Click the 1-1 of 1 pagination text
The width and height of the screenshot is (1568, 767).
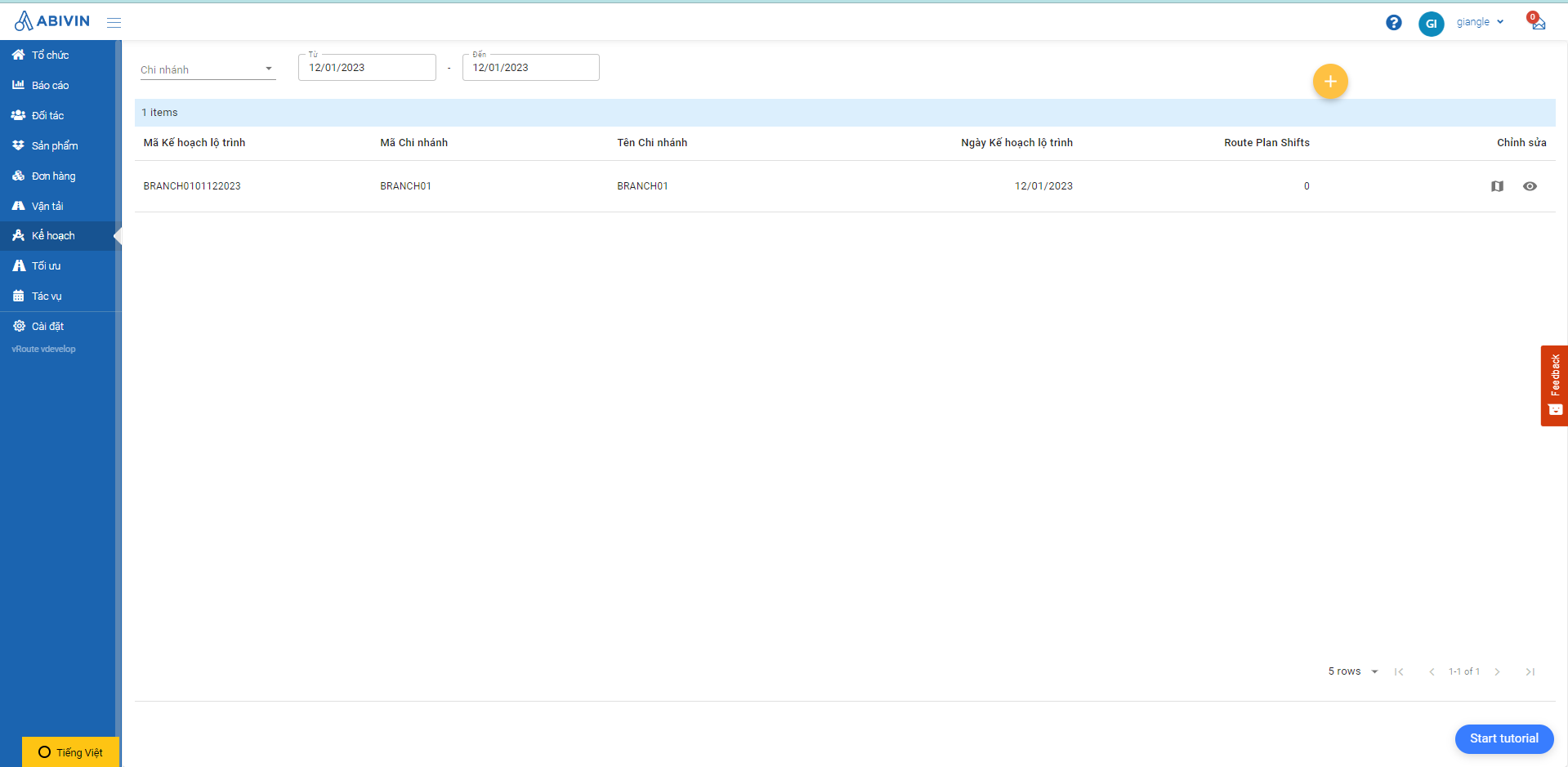tap(1464, 671)
